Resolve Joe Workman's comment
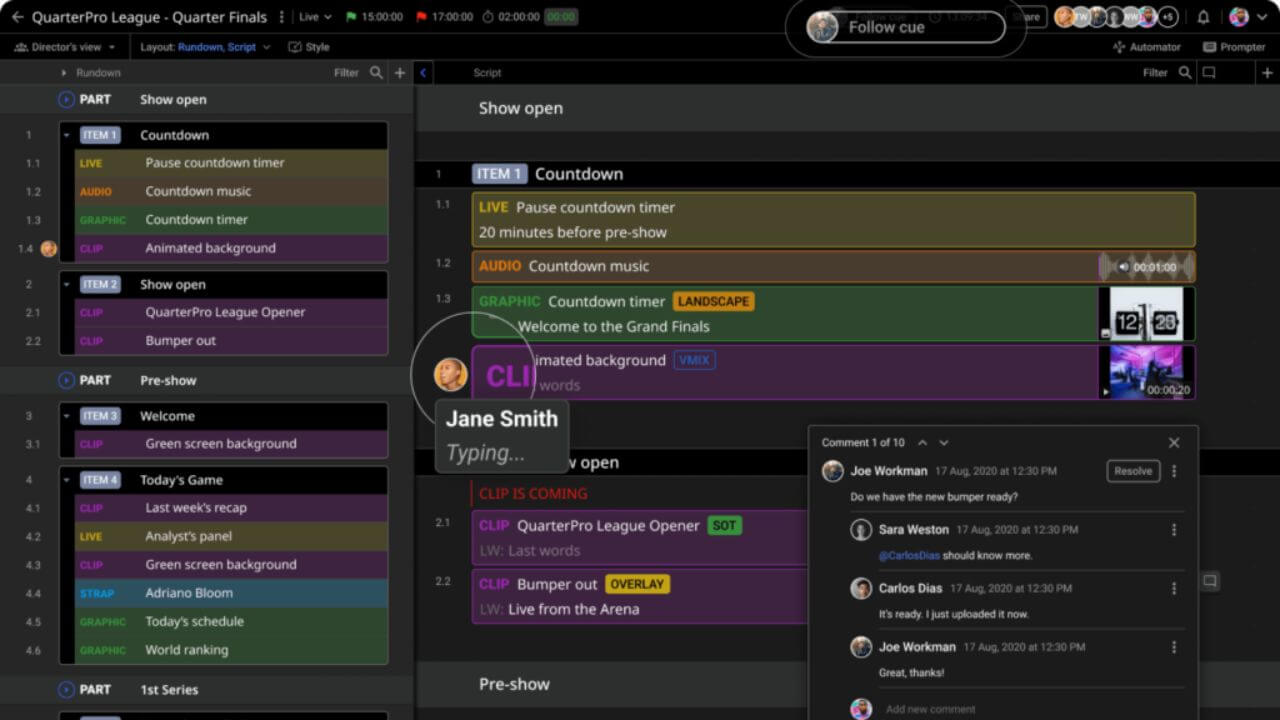 [x=1132, y=471]
